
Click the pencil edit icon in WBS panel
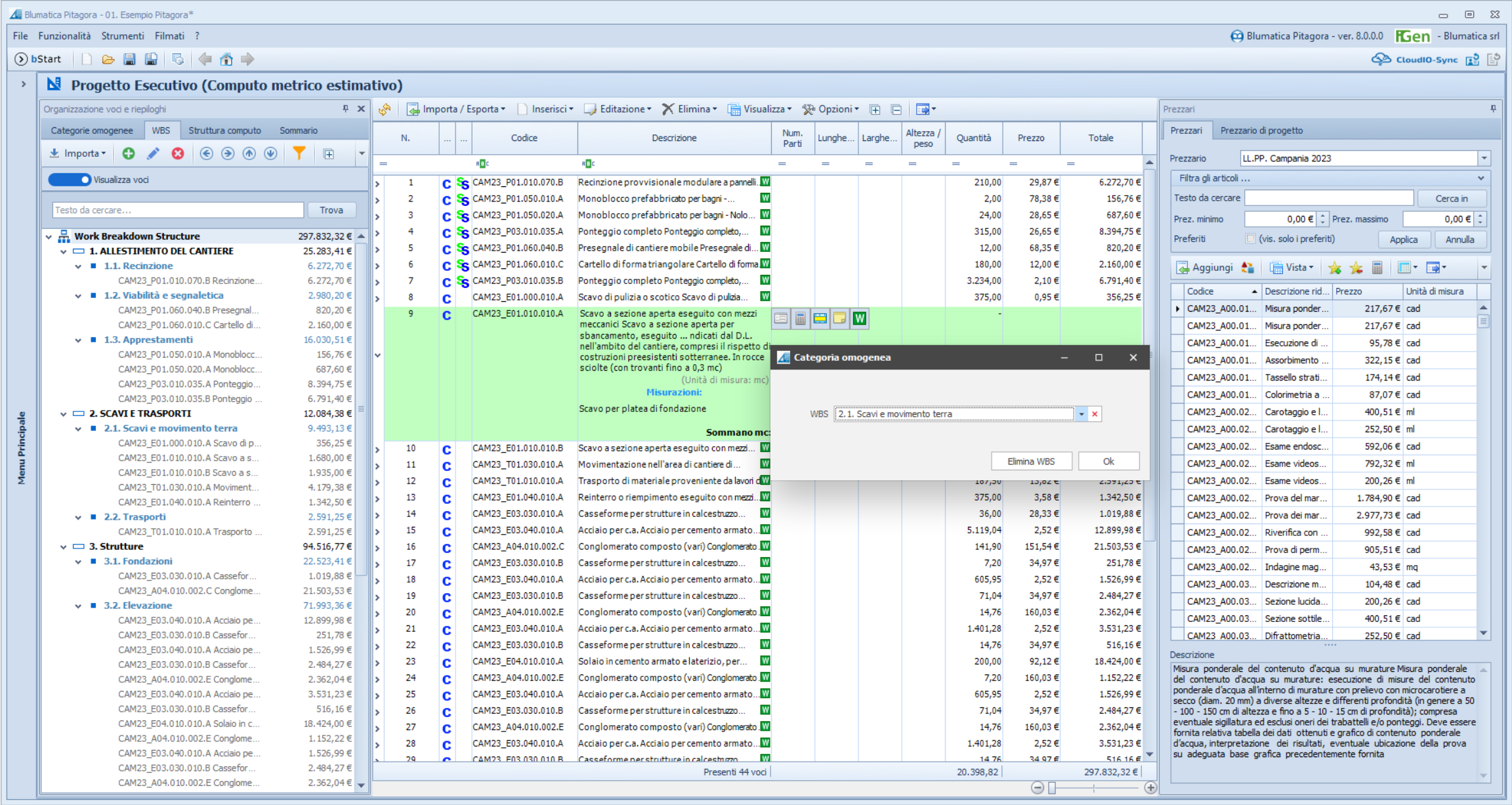(x=153, y=154)
